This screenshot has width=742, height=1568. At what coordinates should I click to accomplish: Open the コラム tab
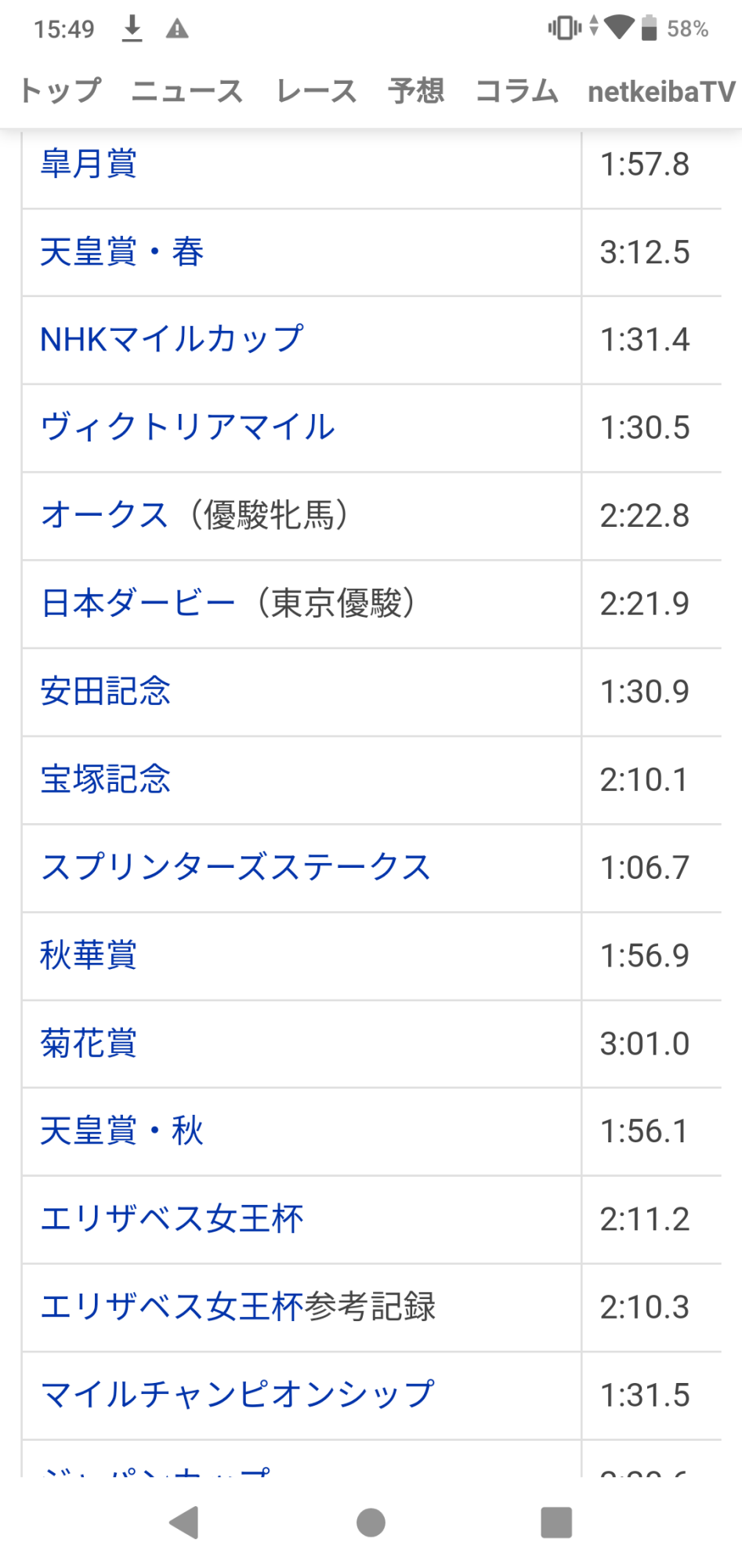tap(516, 91)
